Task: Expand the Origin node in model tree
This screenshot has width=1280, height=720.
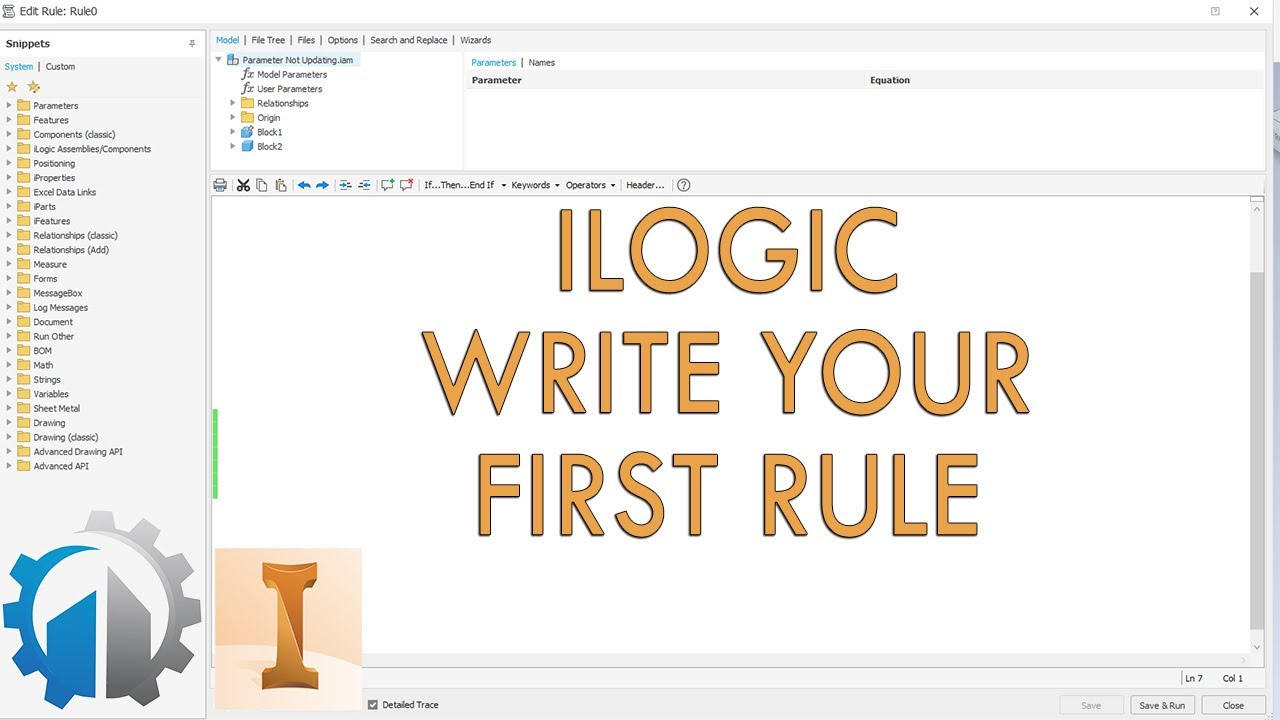Action: click(233, 118)
